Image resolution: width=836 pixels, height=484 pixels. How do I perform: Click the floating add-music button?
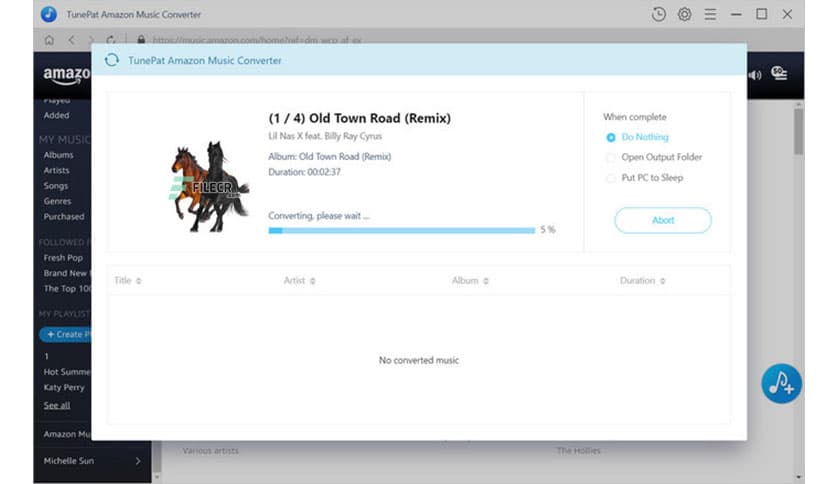pyautogui.click(x=781, y=384)
